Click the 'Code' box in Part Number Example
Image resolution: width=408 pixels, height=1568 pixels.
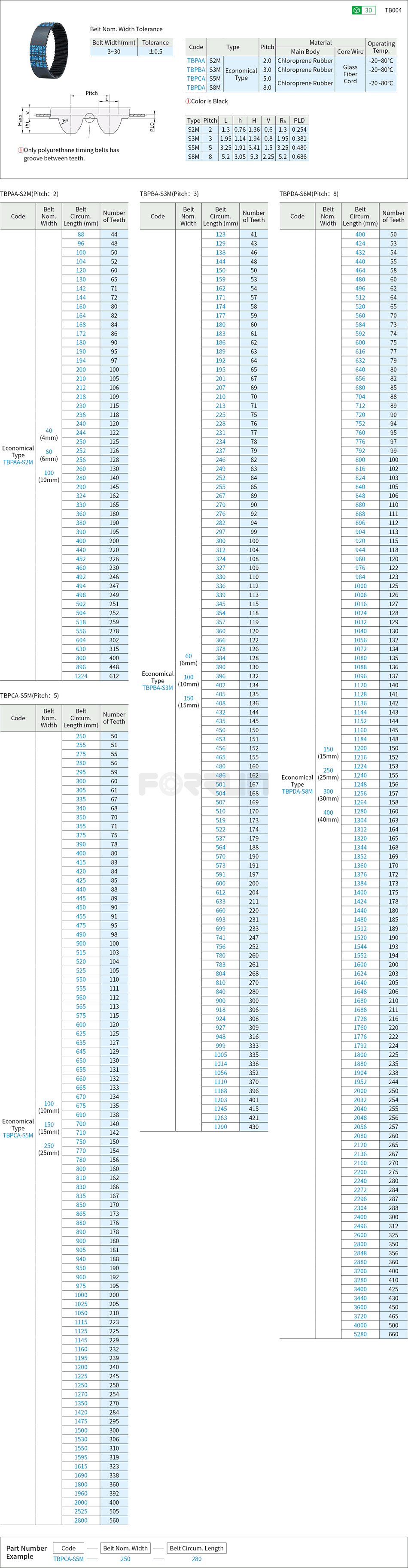(69, 1548)
